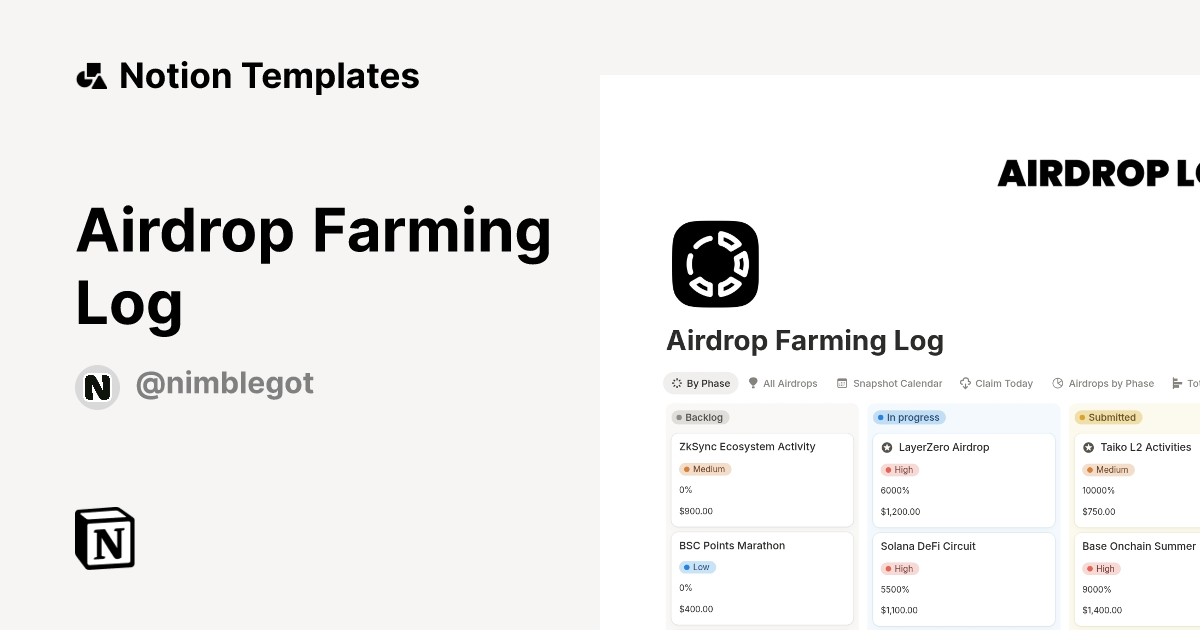Image resolution: width=1200 pixels, height=630 pixels.
Task: Toggle the Medium priority tag on ZkSync card
Action: (x=706, y=469)
